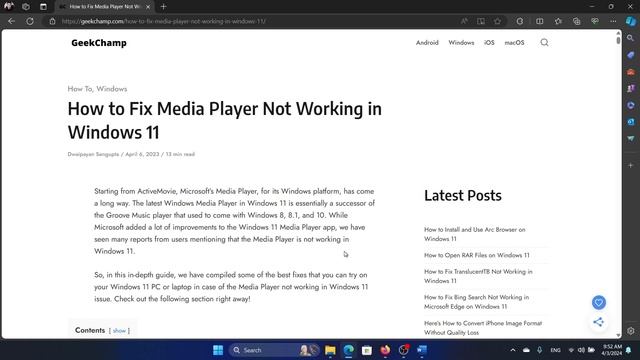Open Windows Start menu
Screen dimensions: 640x360
click(218, 350)
